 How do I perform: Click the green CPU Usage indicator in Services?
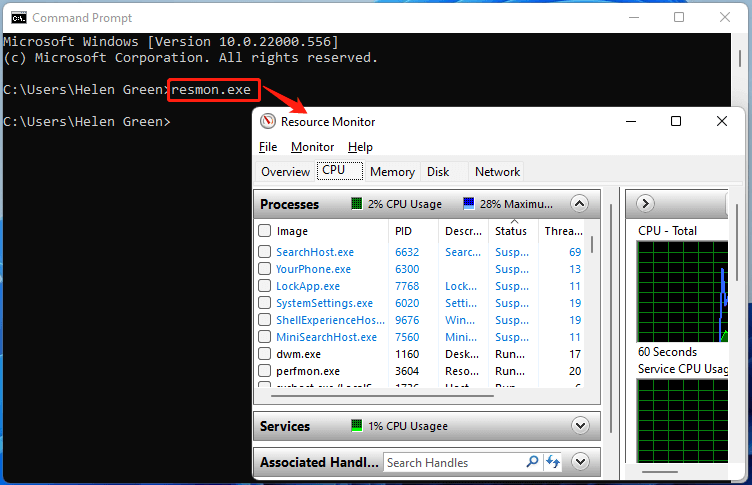click(x=356, y=426)
